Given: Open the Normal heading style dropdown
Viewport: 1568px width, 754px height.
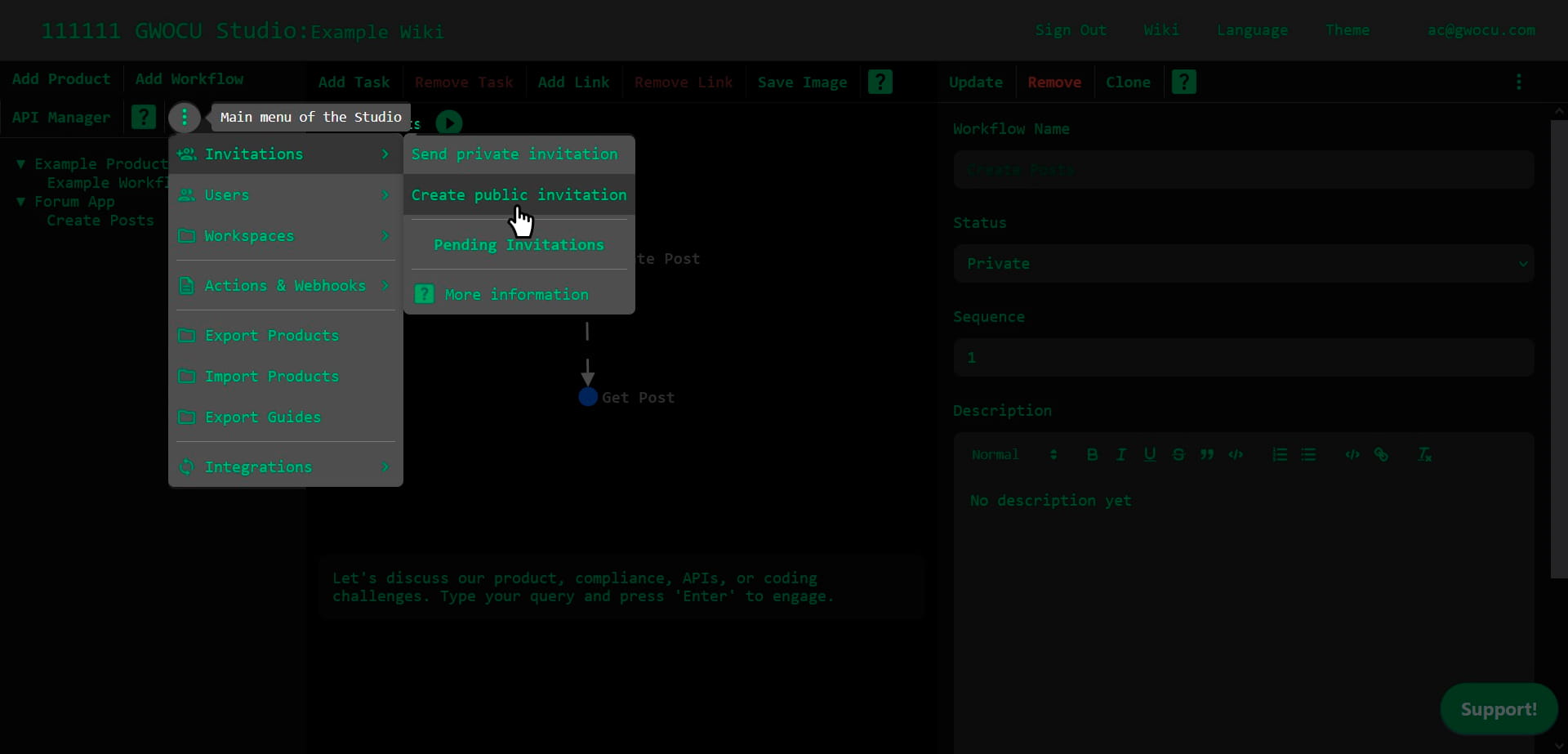Looking at the screenshot, I should [1014, 454].
